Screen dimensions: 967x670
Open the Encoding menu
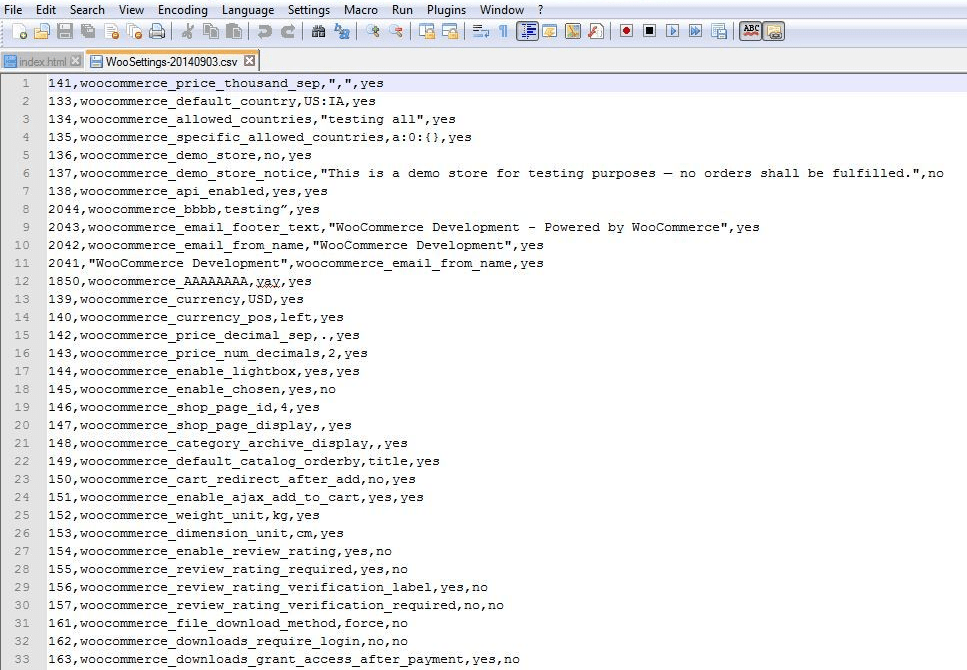point(183,10)
